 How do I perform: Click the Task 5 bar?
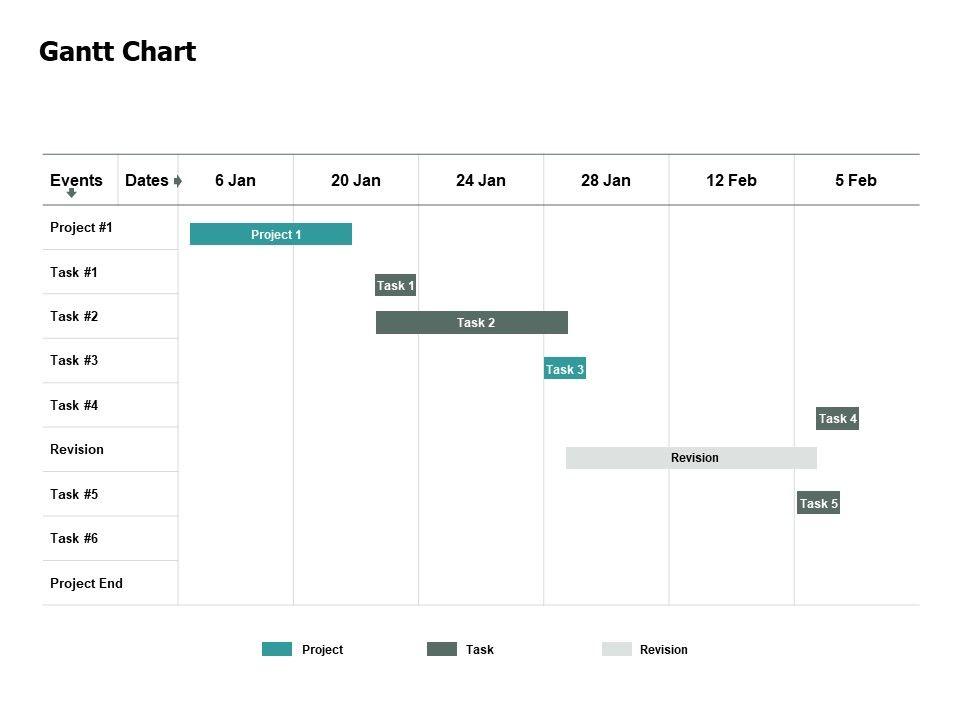pyautogui.click(x=818, y=503)
